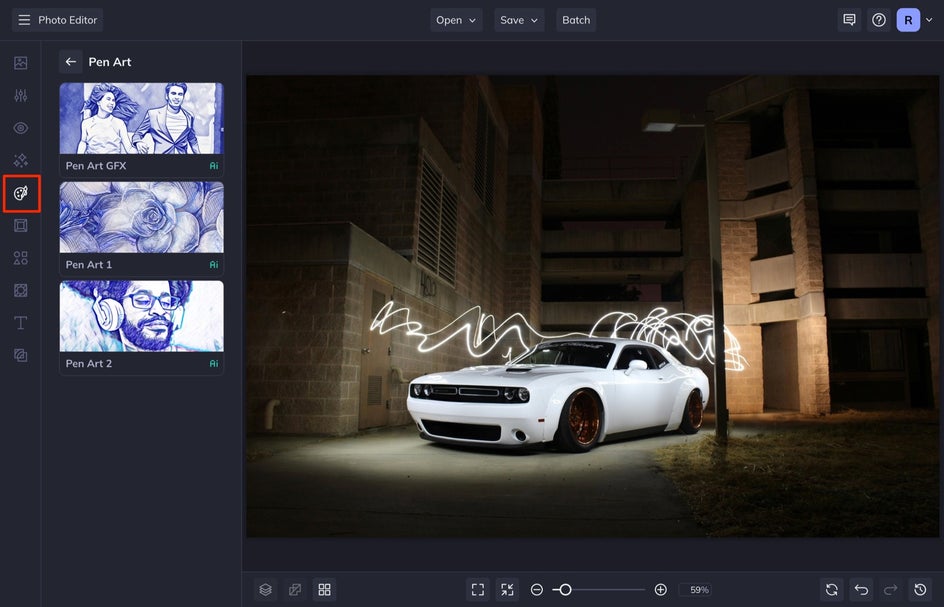
Task: Open the Artsy palette icon
Action: pyautogui.click(x=20, y=193)
